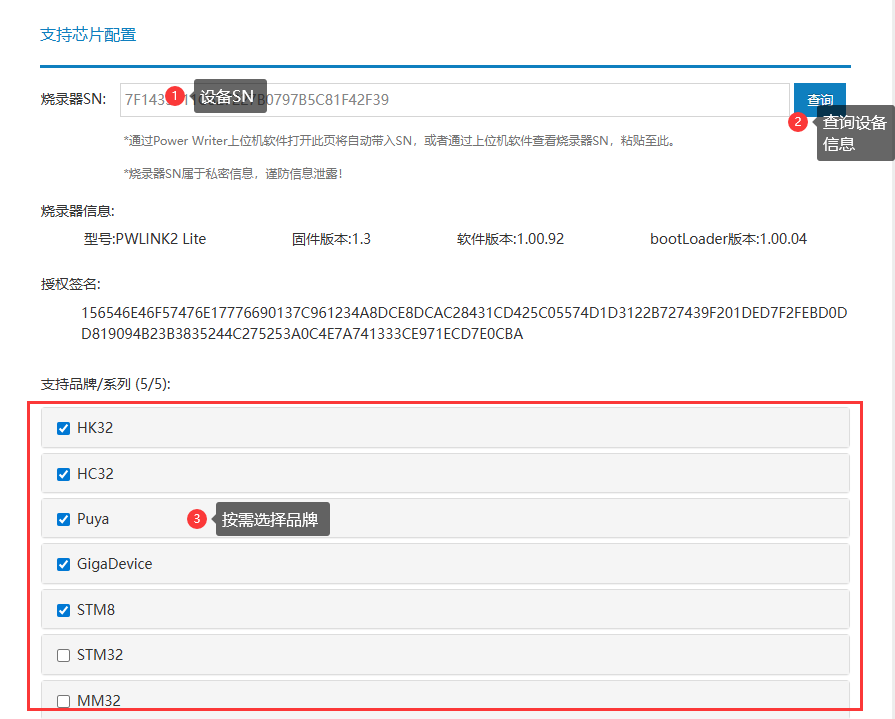This screenshot has width=895, height=719.
Task: Click the 型号:PWLINK2 Lite text
Action: pos(145,239)
